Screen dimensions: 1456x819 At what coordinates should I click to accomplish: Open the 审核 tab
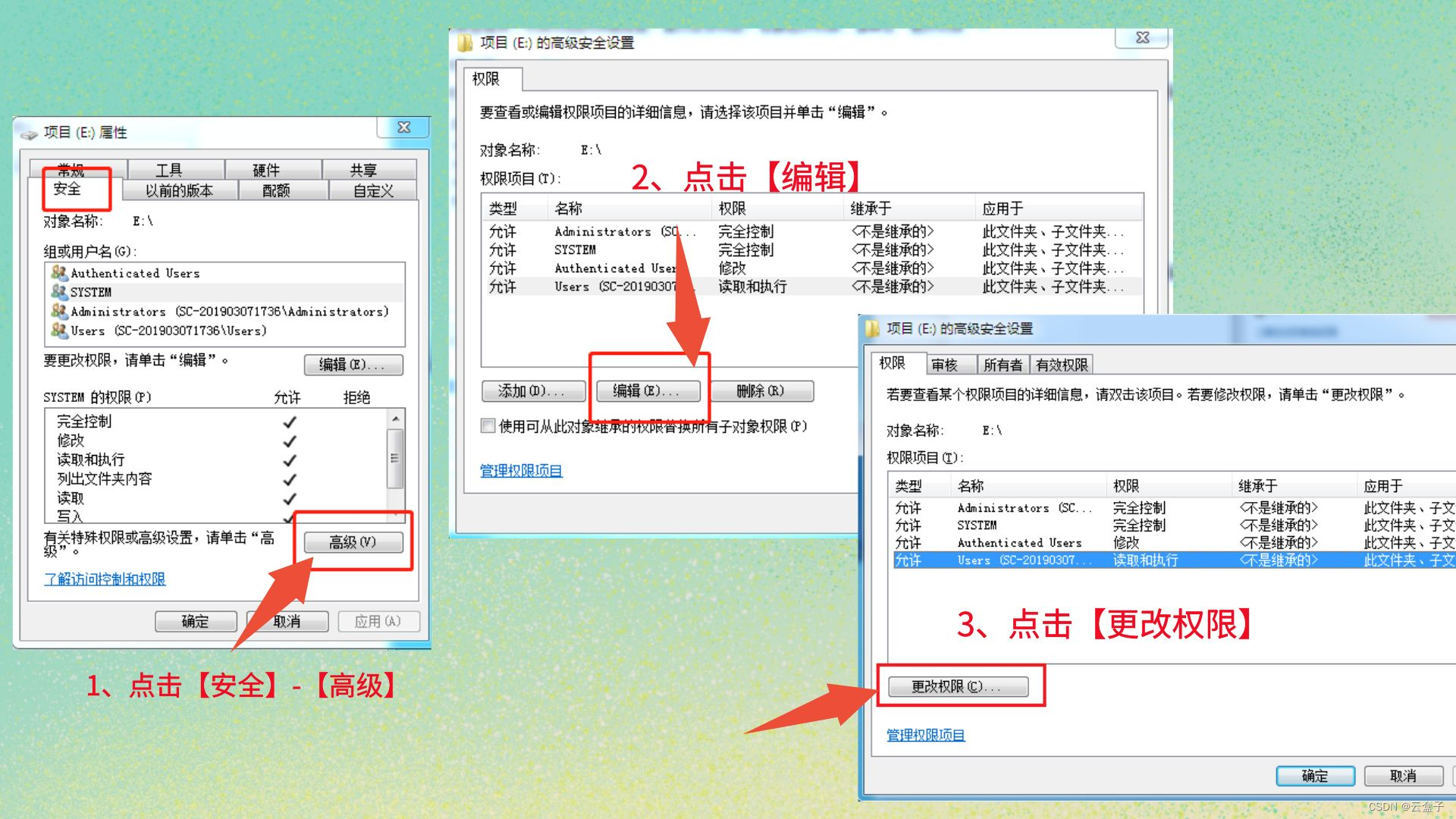click(944, 365)
